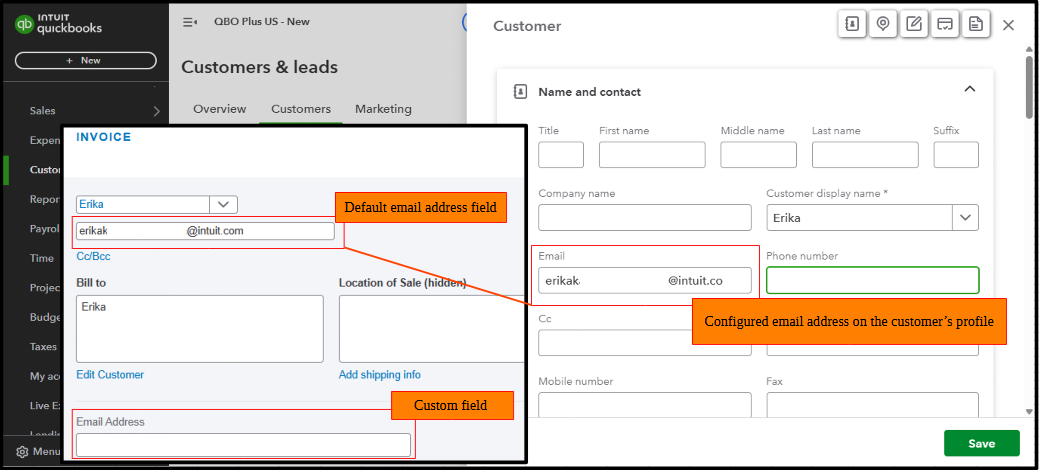Click the QuickBooks logo icon

click(25, 25)
